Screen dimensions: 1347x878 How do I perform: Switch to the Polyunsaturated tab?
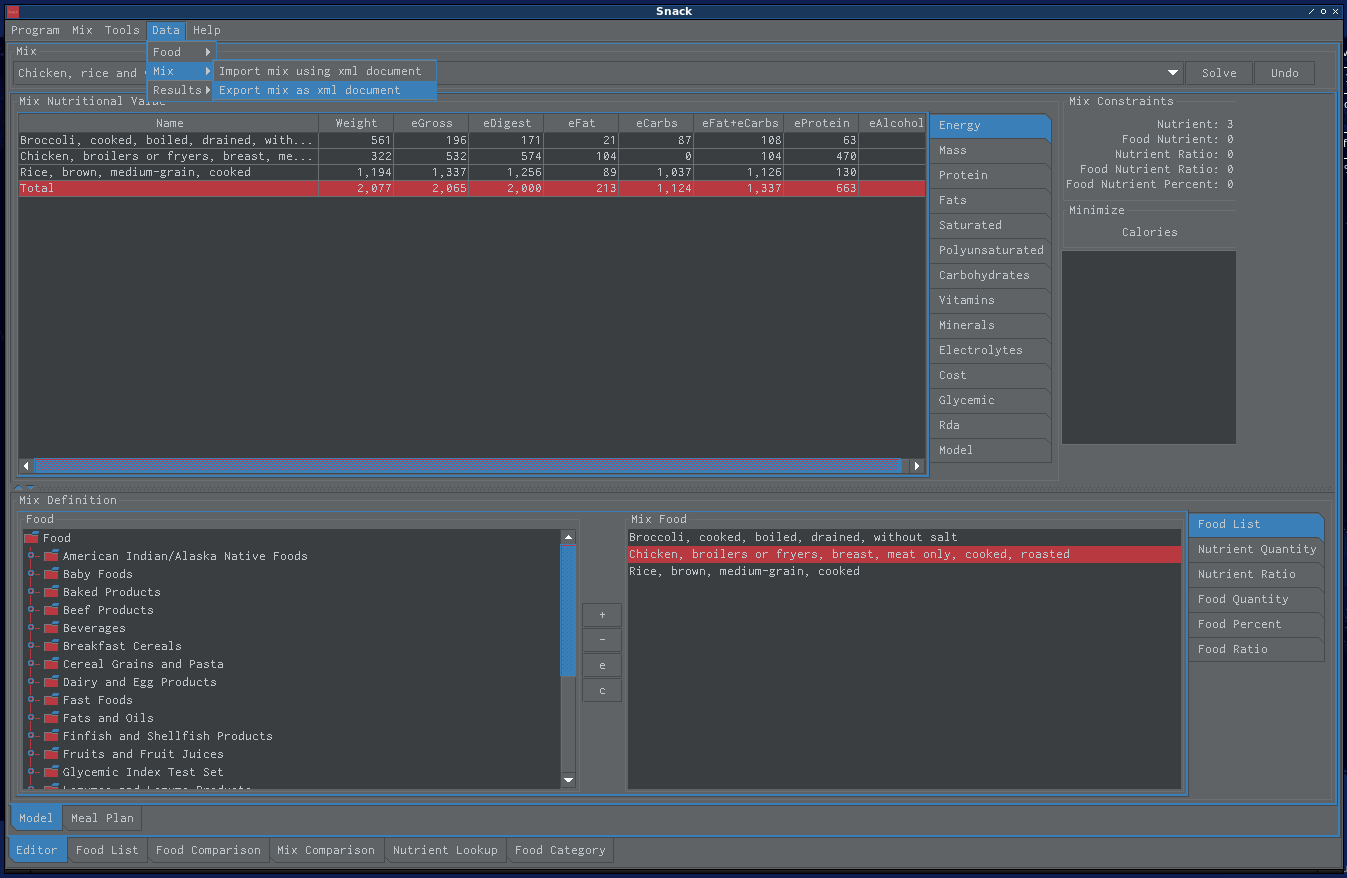click(990, 251)
